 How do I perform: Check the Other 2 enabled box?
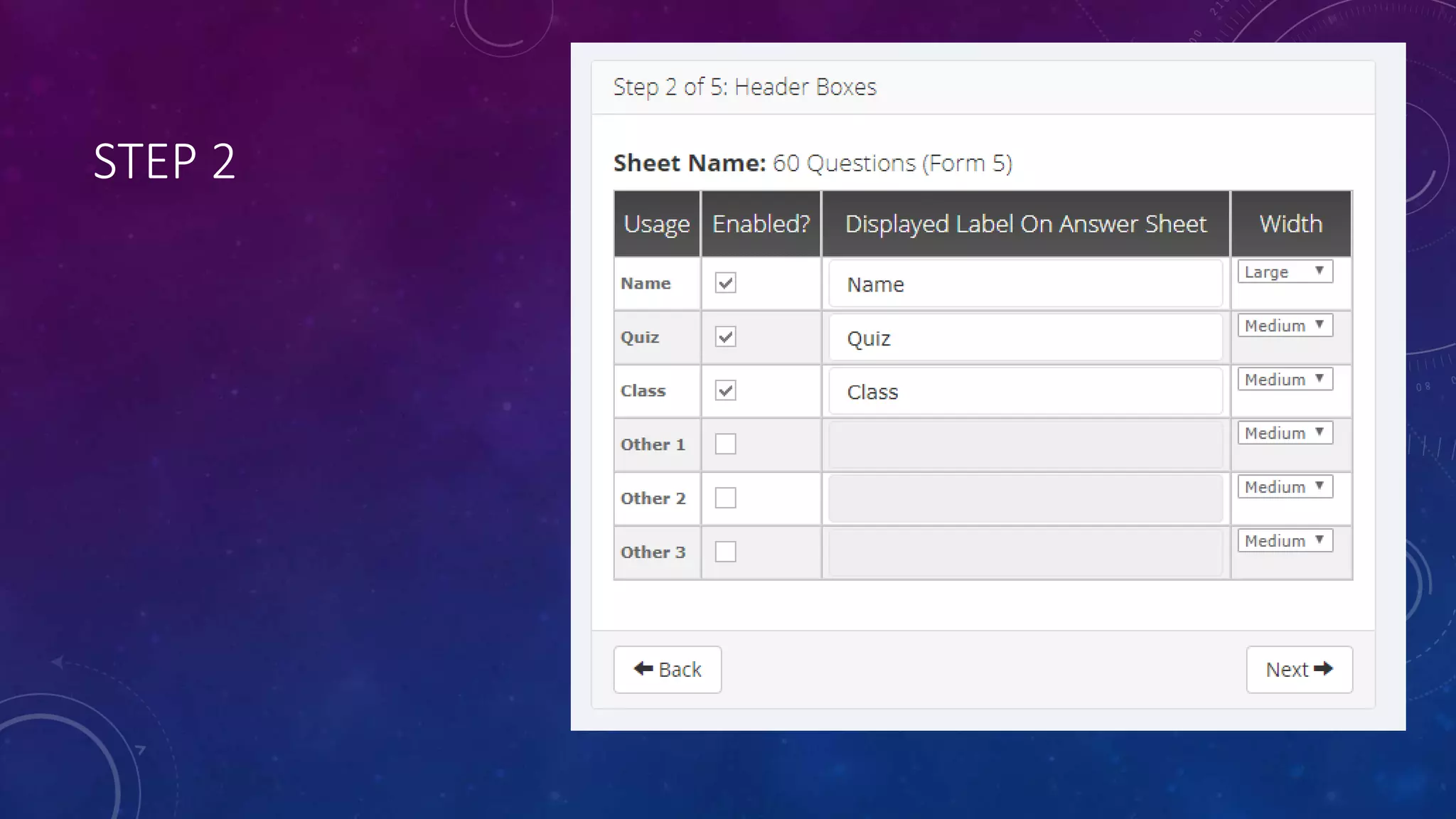725,498
